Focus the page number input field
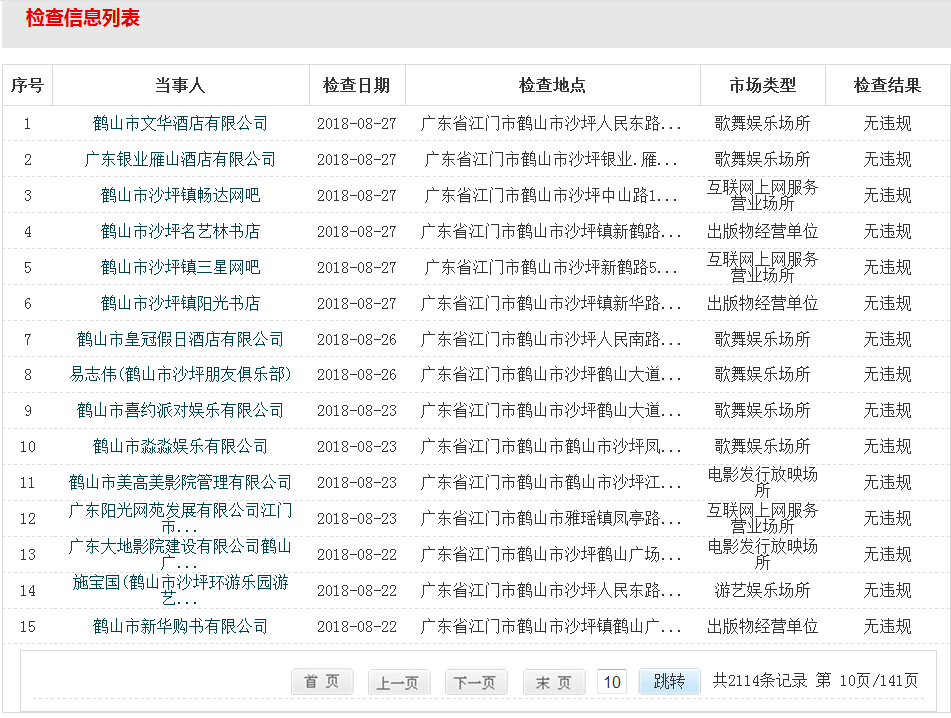Image resolution: width=951 pixels, height=718 pixels. pos(612,682)
